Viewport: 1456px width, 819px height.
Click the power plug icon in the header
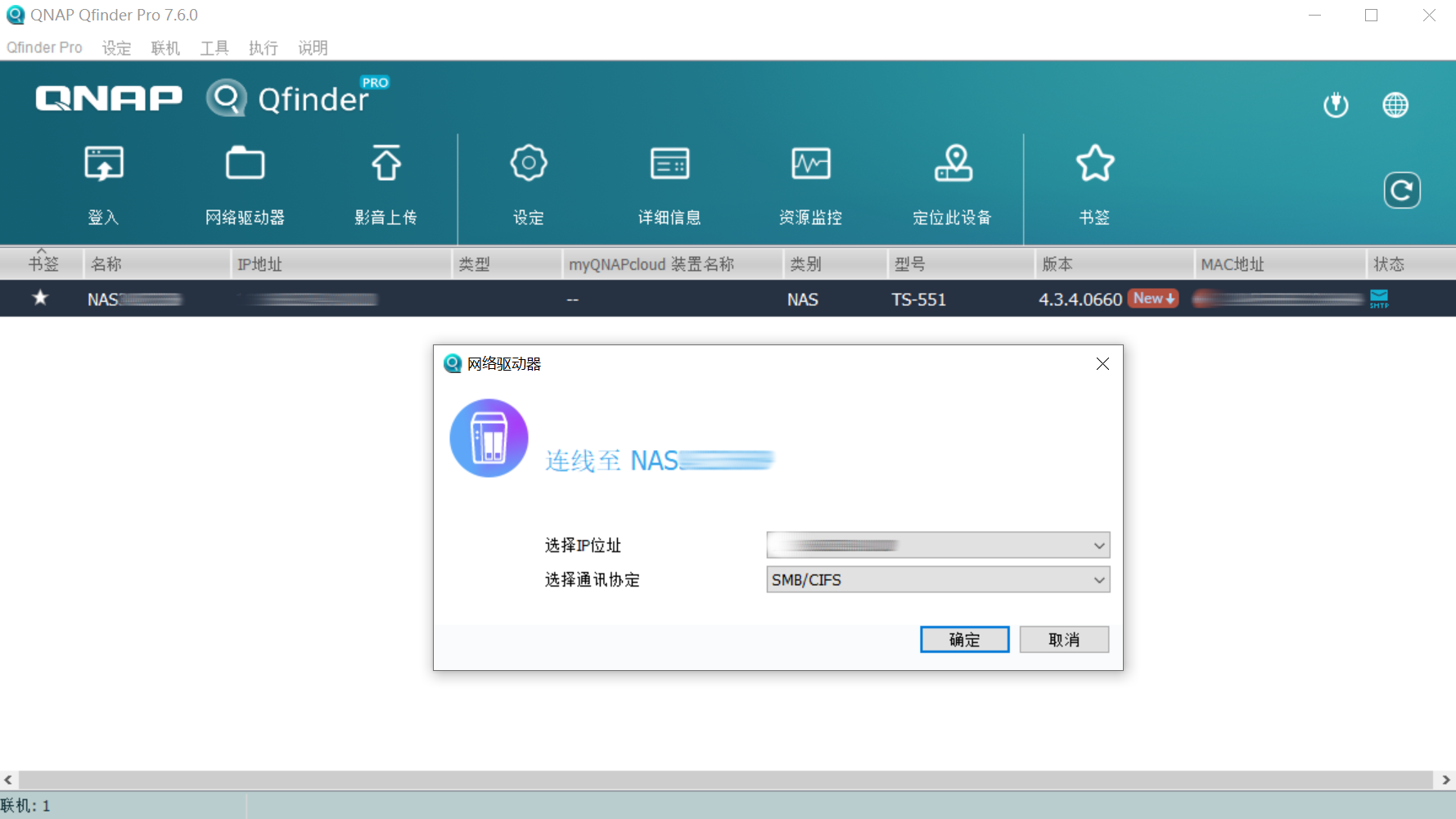[x=1336, y=105]
